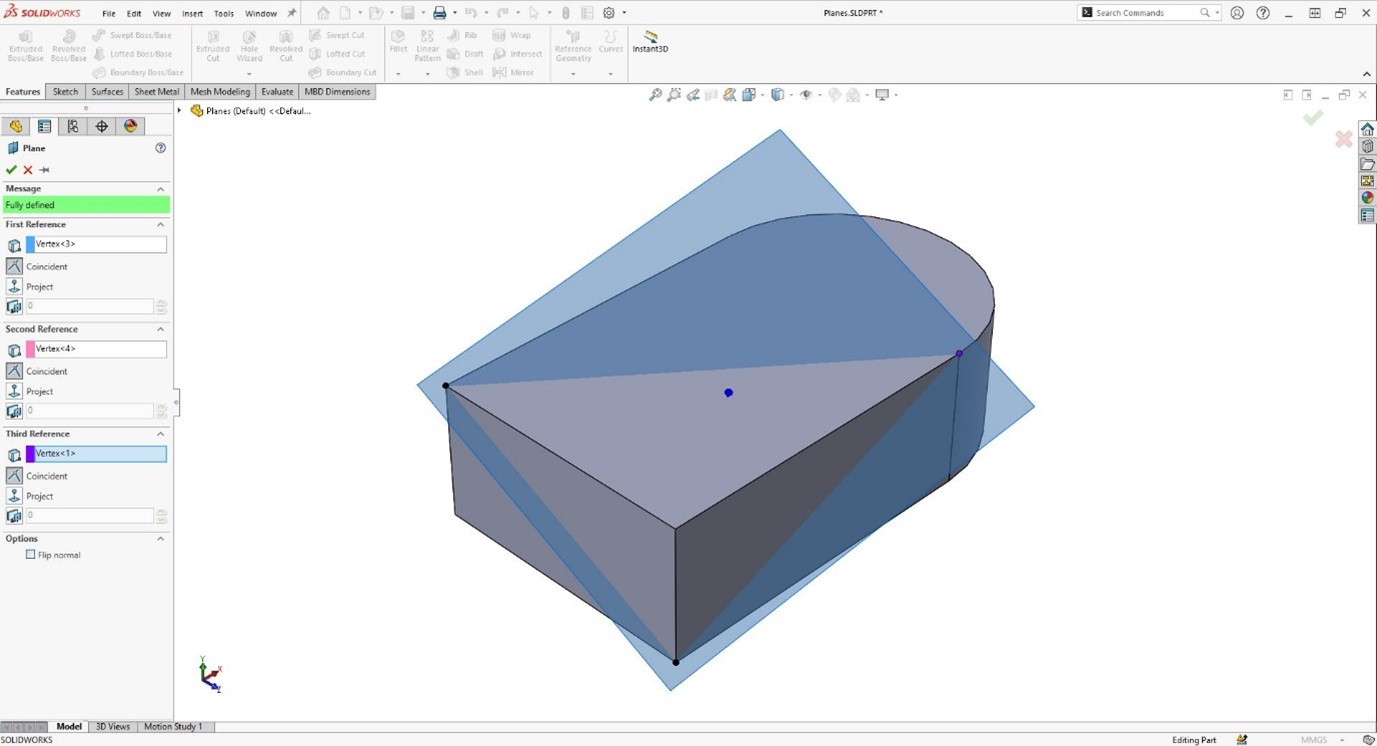Enable the Flip normal checkbox

pos(30,554)
